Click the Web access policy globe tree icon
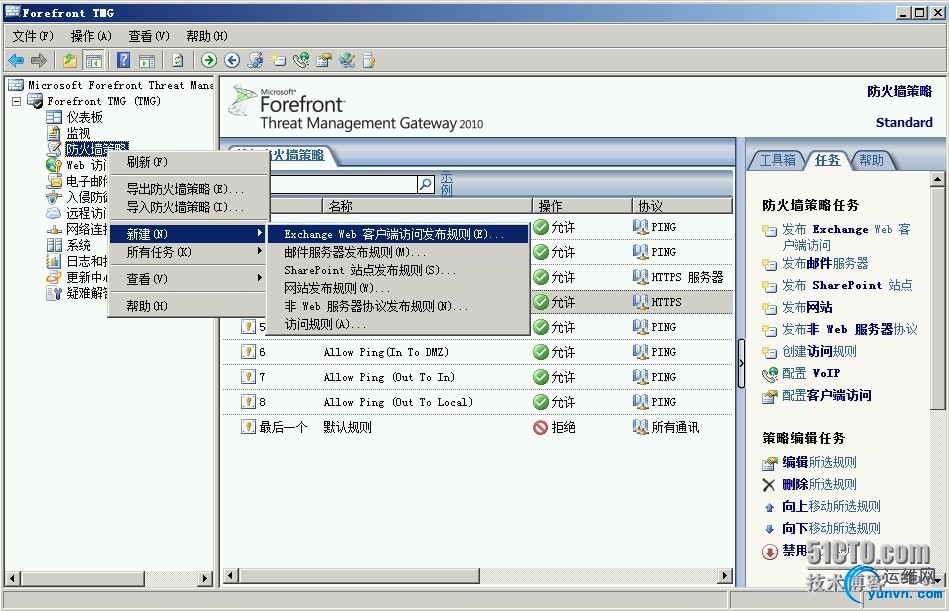 54,165
